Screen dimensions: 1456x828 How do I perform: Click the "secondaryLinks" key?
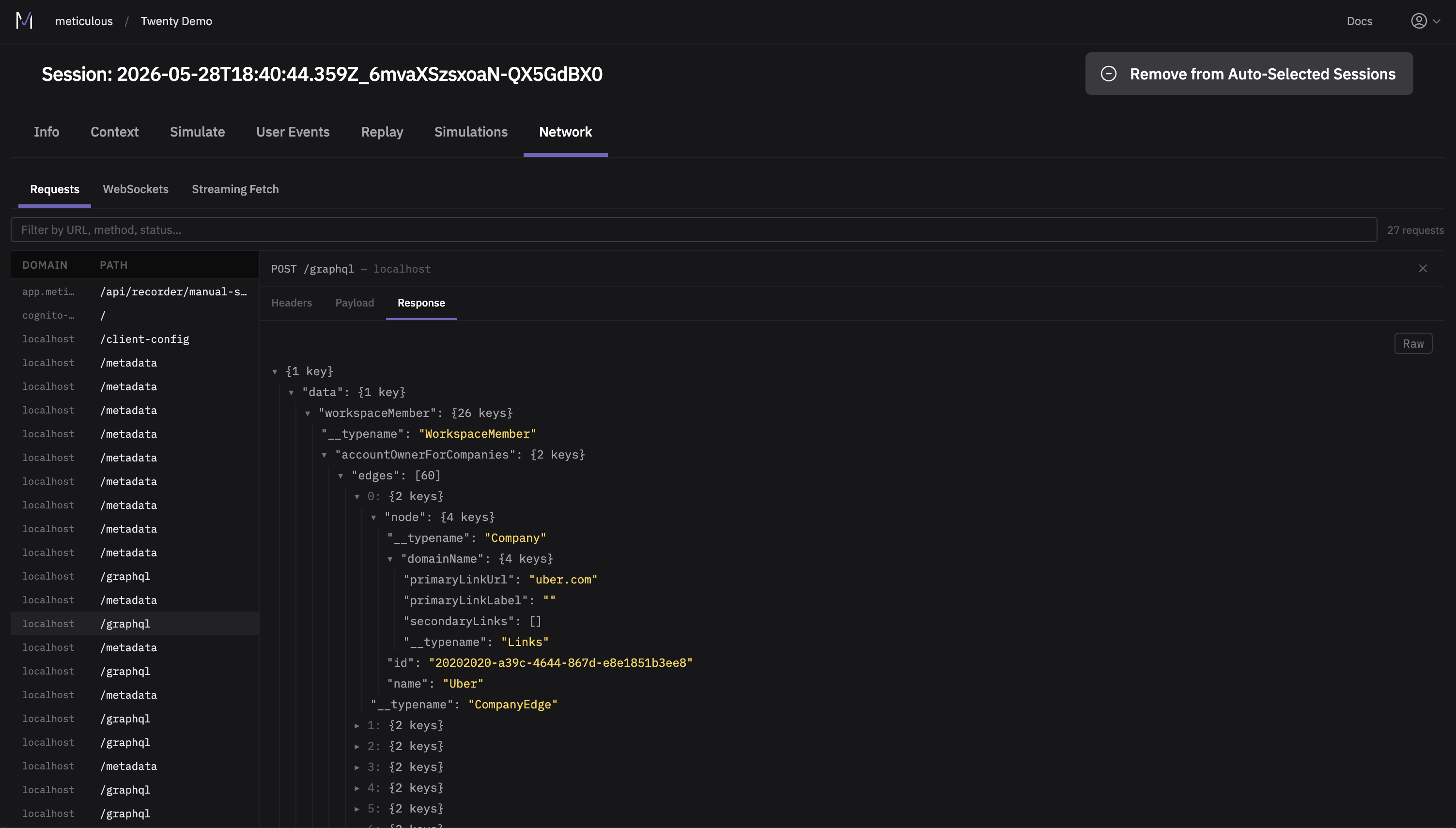coord(458,622)
